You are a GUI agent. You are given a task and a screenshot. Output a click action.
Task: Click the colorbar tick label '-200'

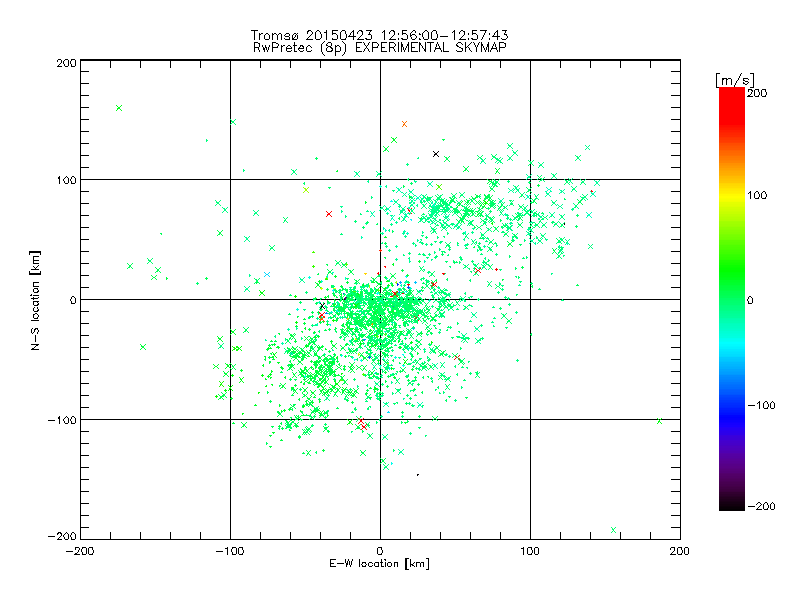[761, 506]
